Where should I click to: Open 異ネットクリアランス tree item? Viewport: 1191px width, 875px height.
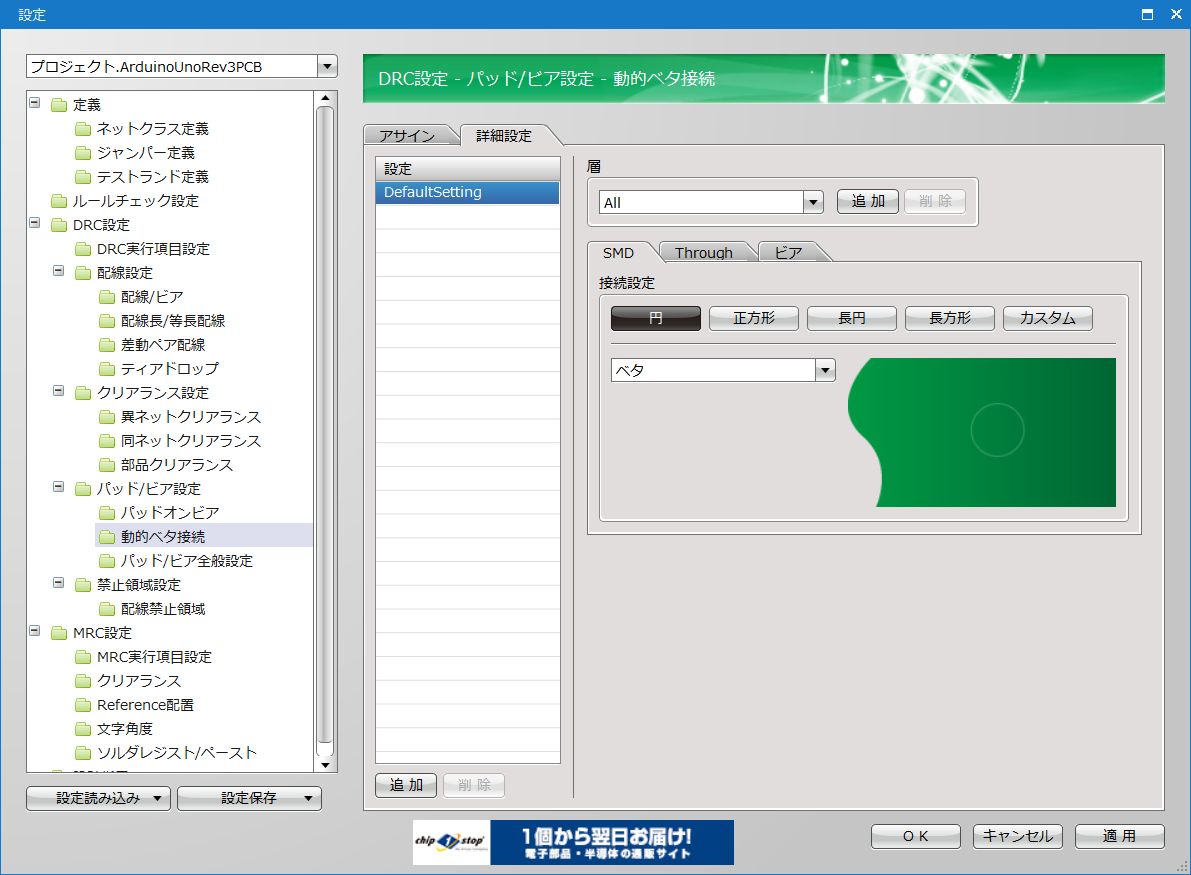[x=190, y=417]
